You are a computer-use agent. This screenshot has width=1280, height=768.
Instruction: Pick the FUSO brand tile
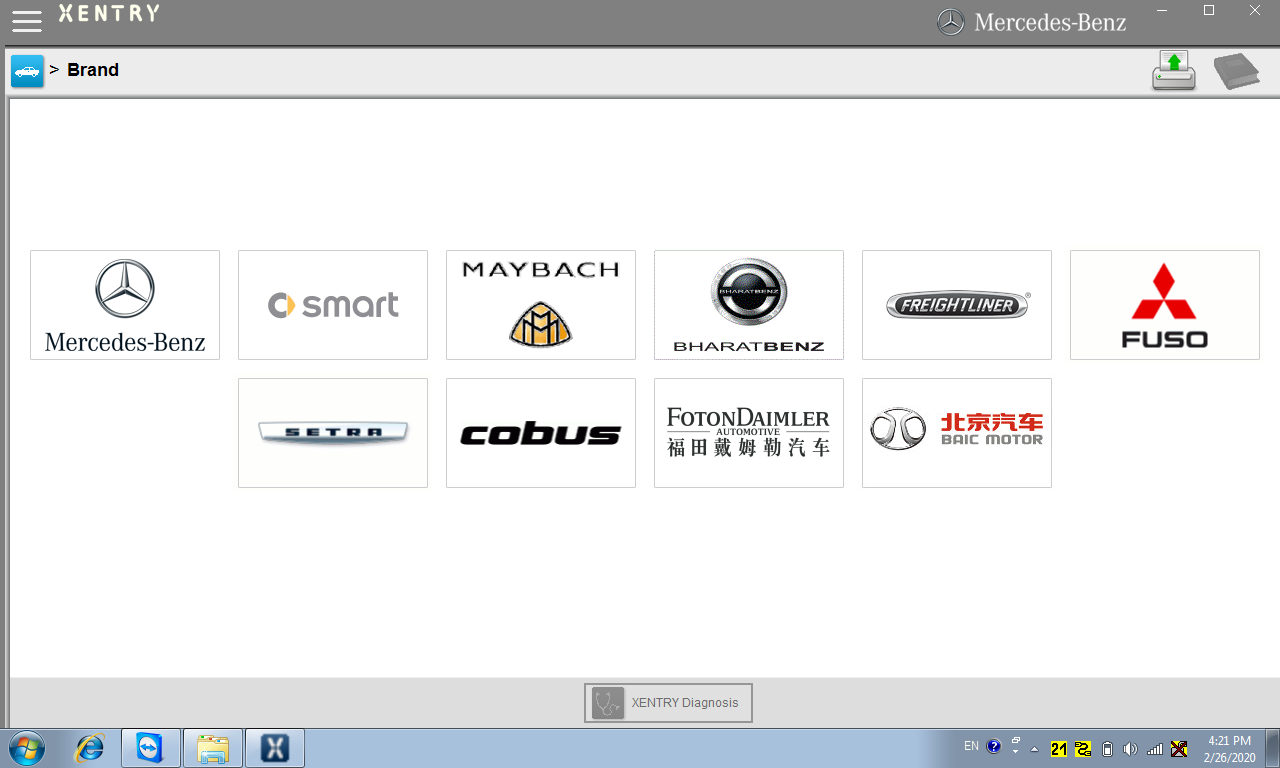[x=1165, y=305]
